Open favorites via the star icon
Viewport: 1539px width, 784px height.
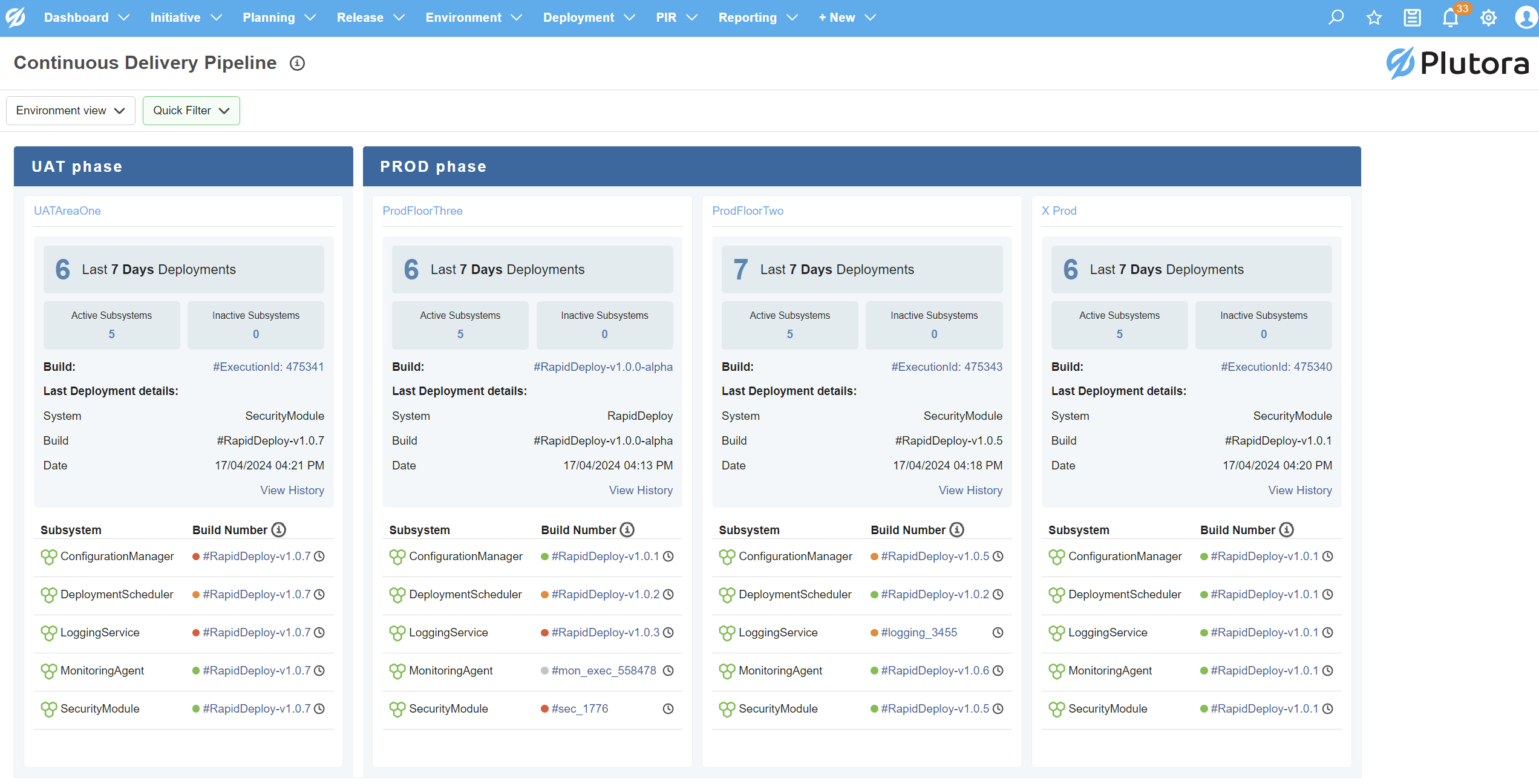[x=1374, y=18]
